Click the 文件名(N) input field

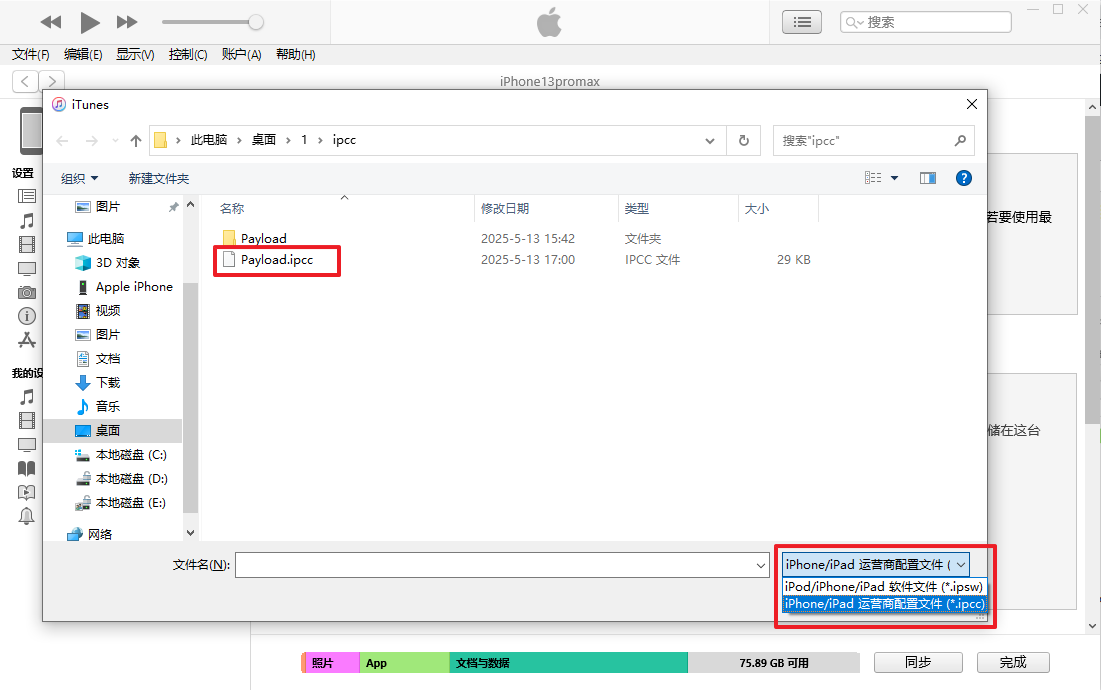tap(495, 565)
